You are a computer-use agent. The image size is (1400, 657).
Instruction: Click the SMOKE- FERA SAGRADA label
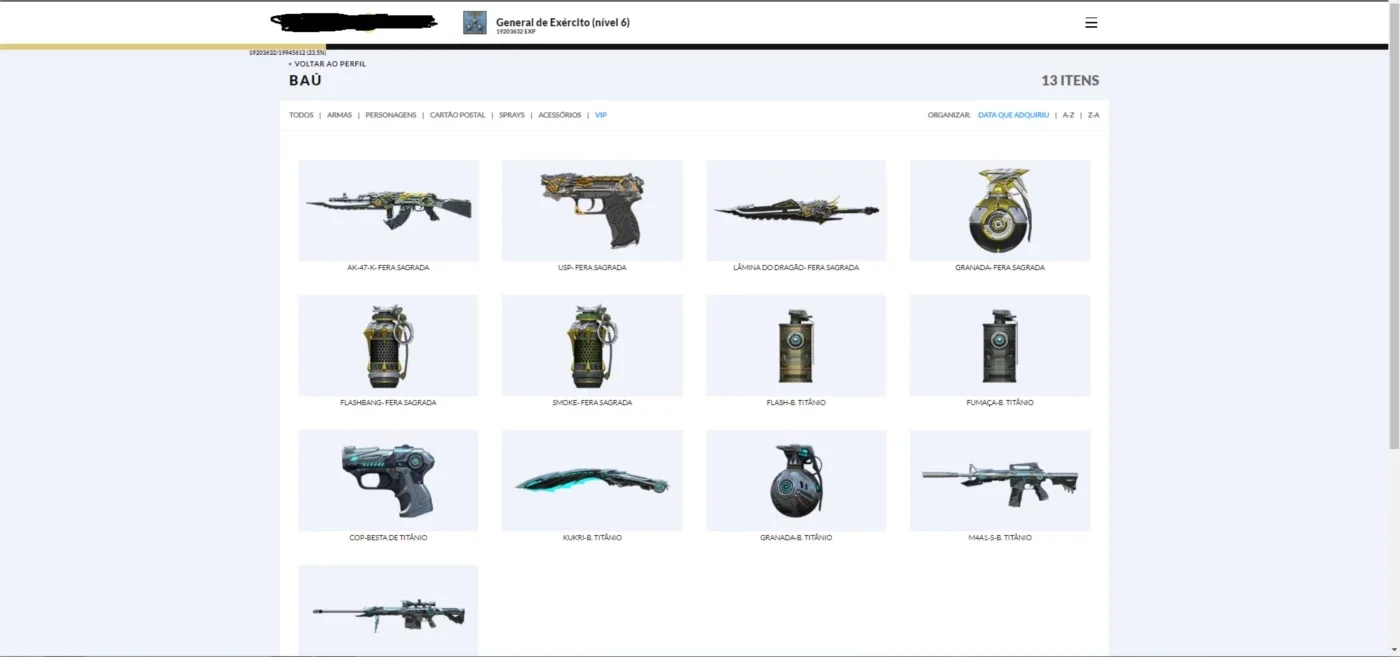click(x=592, y=403)
